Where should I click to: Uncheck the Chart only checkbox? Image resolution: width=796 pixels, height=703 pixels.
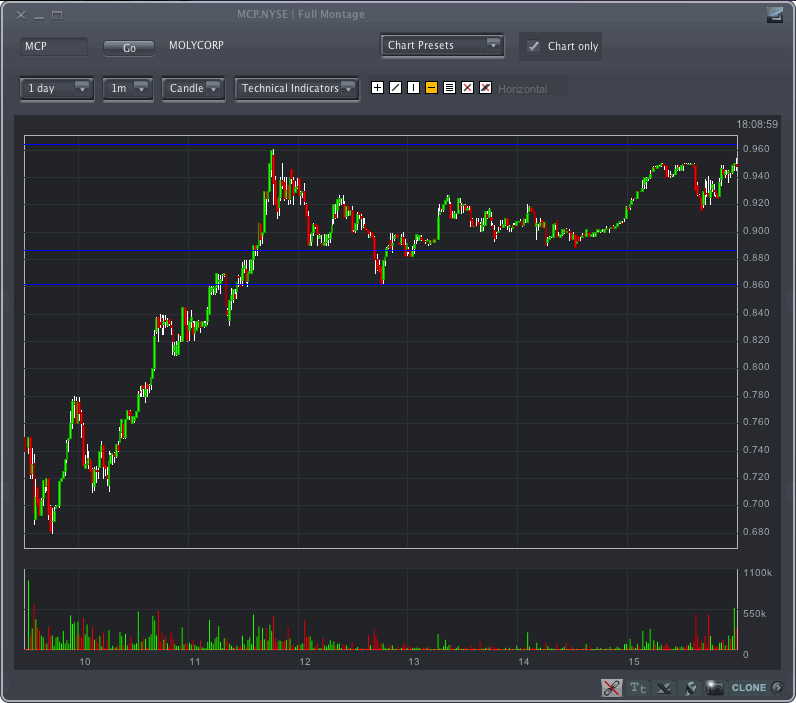tap(534, 47)
